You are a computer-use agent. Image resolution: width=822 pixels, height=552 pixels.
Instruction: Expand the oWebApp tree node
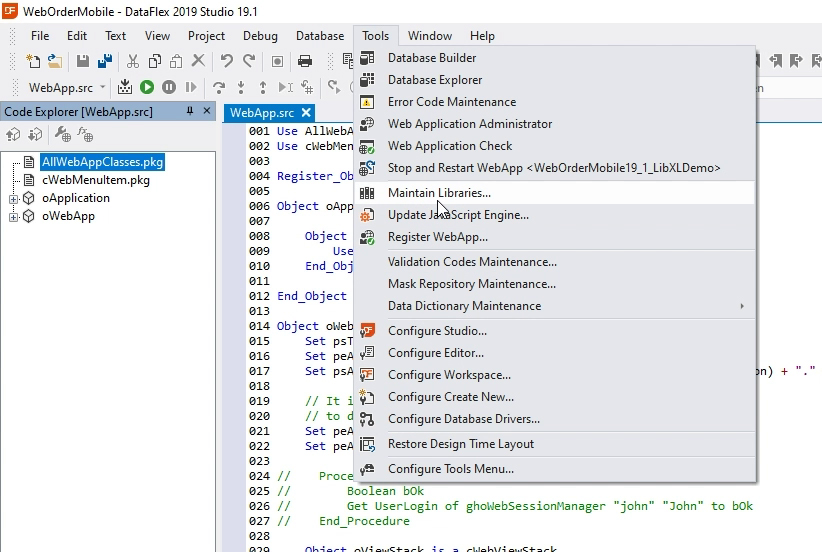click(14, 217)
